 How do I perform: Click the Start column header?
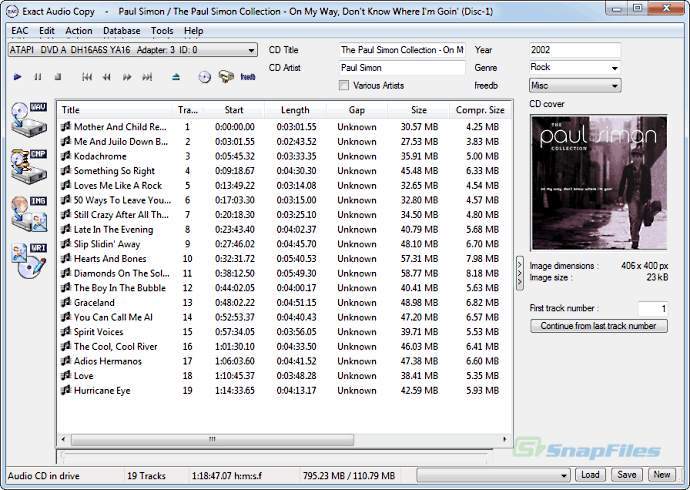click(234, 110)
